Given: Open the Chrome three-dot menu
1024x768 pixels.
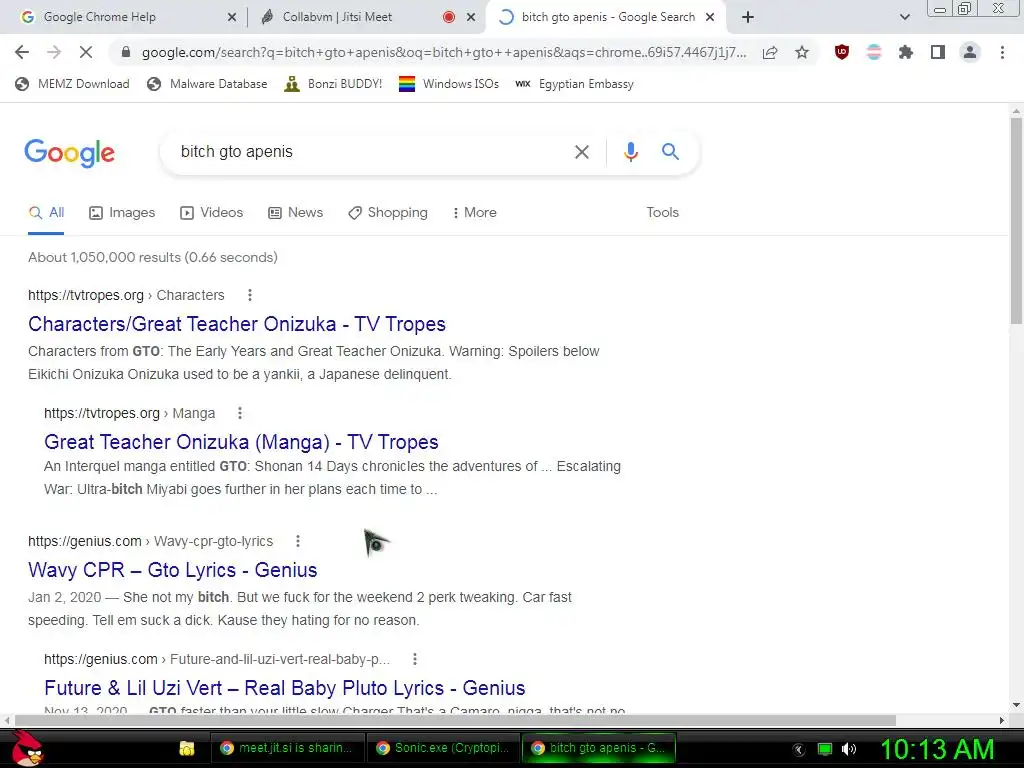Looking at the screenshot, I should [x=1002, y=52].
